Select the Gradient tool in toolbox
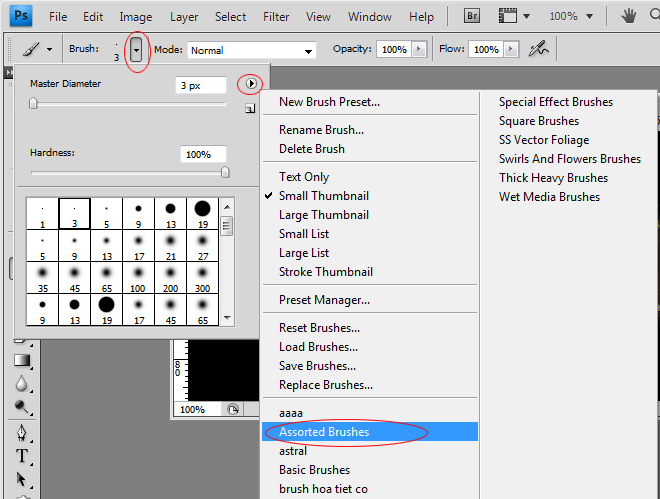 tap(22, 361)
